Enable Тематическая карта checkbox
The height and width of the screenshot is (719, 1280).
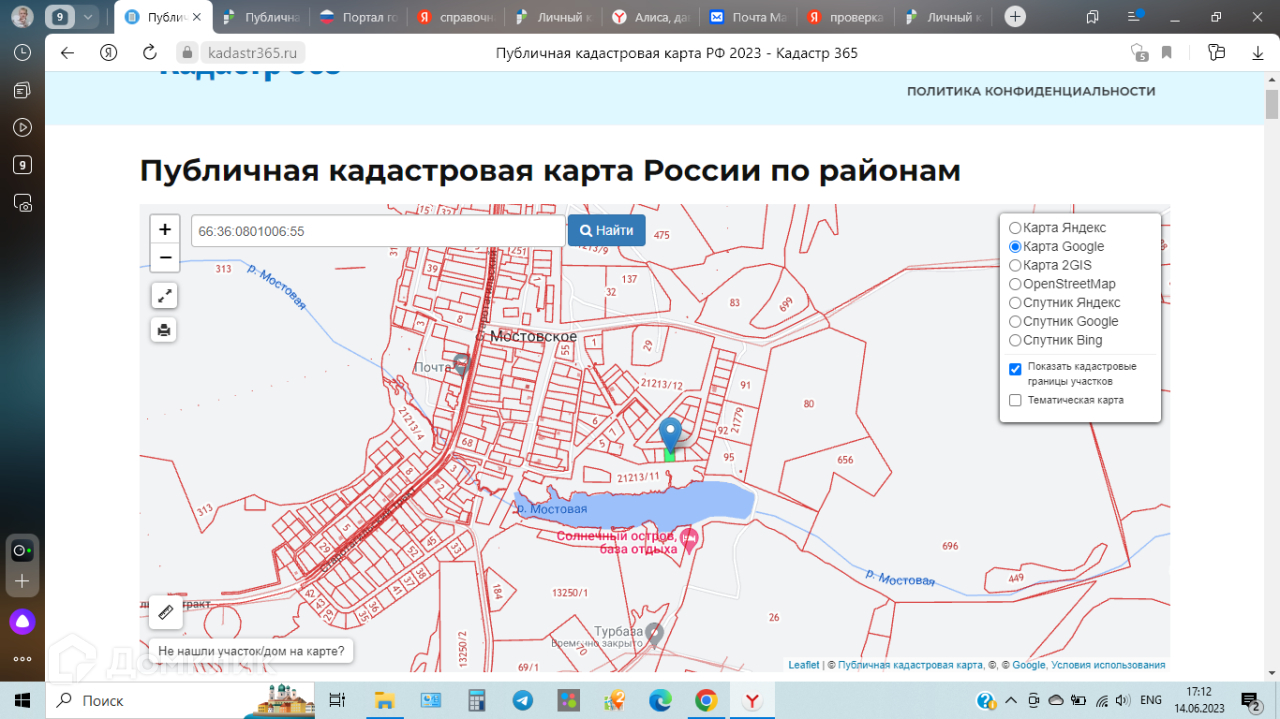pos(1015,401)
